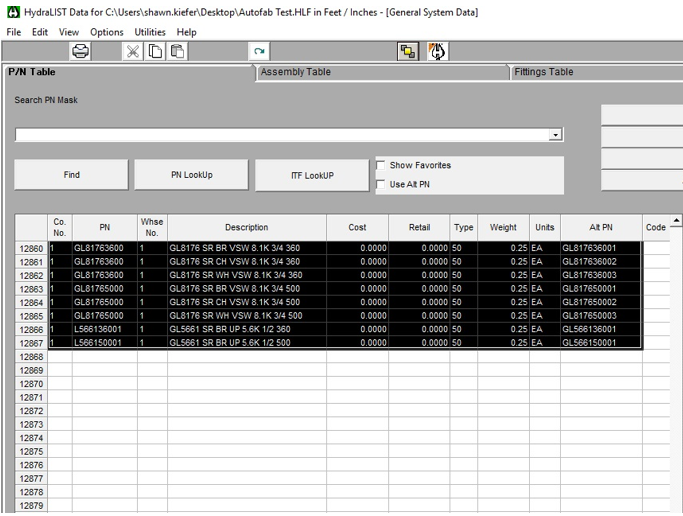
Task: Click description GL5661 SR BR UP 5.6K 1/2 360
Action: [247, 329]
